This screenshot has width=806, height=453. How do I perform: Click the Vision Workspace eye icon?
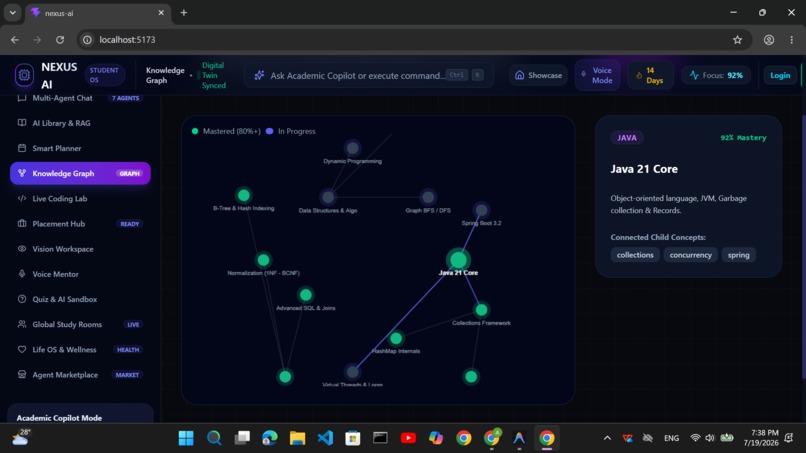(22, 249)
